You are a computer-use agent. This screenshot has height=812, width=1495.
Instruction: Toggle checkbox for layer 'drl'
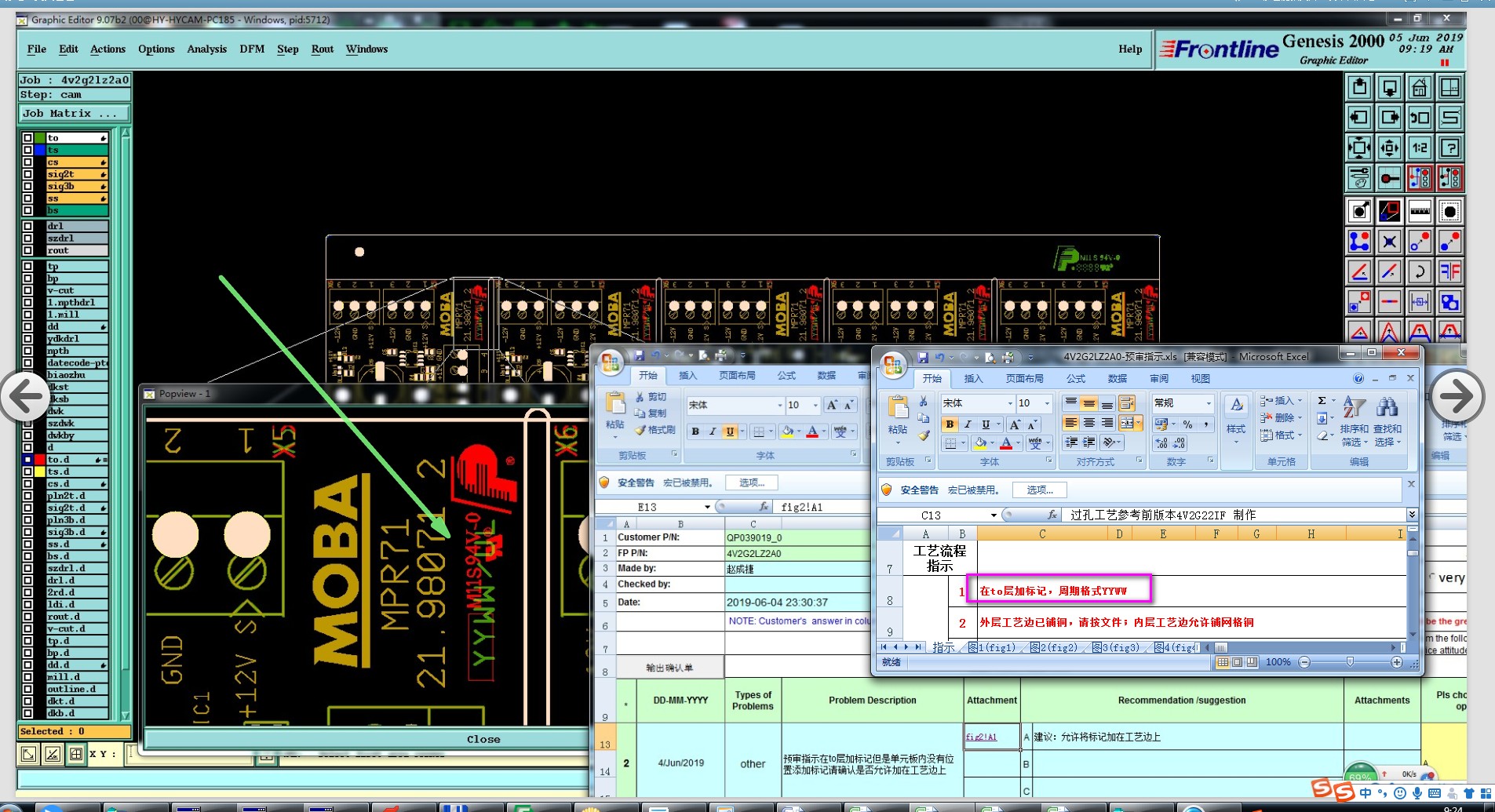(28, 226)
